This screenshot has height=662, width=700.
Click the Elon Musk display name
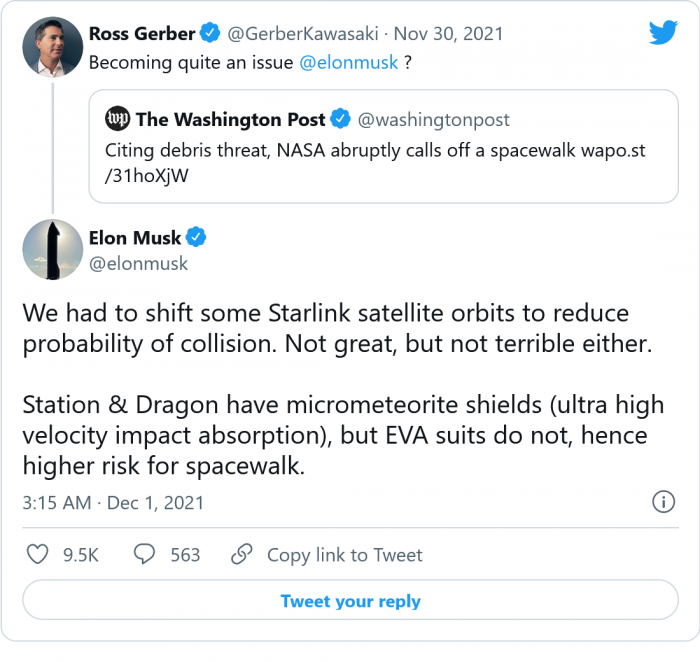point(142,238)
